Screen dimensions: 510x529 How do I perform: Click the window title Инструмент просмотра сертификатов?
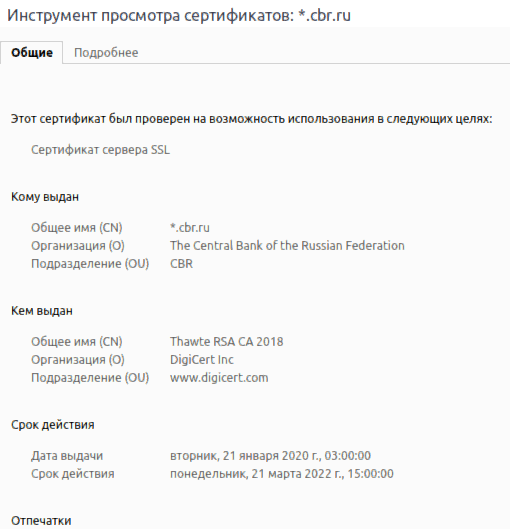[x=150, y=16]
